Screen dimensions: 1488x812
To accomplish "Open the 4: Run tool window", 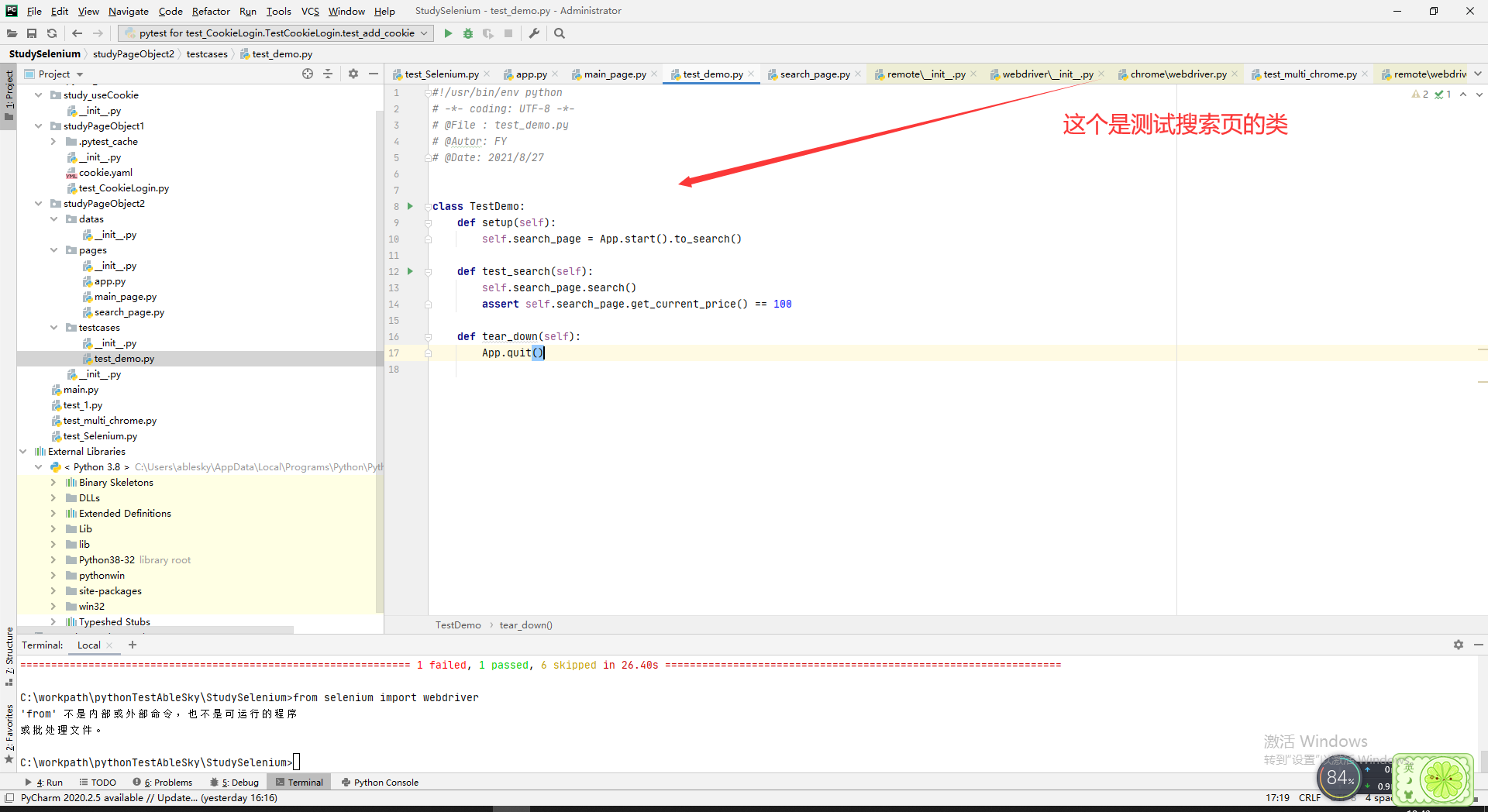I will [x=44, y=783].
